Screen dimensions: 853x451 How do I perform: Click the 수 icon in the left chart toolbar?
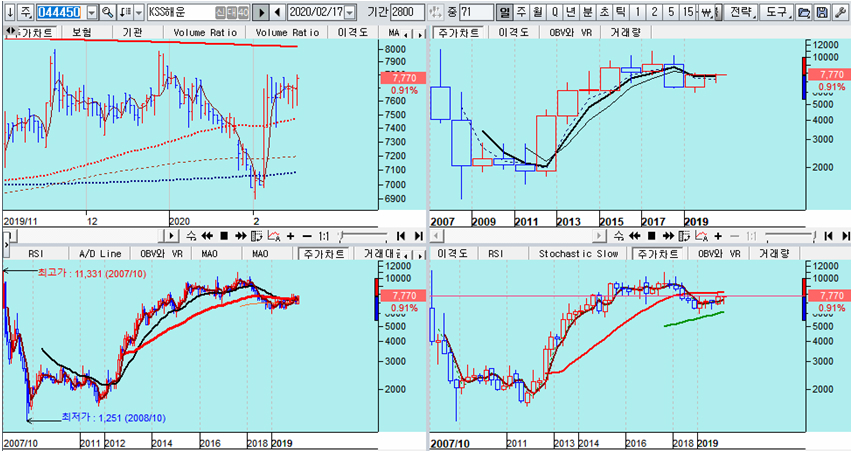191,236
